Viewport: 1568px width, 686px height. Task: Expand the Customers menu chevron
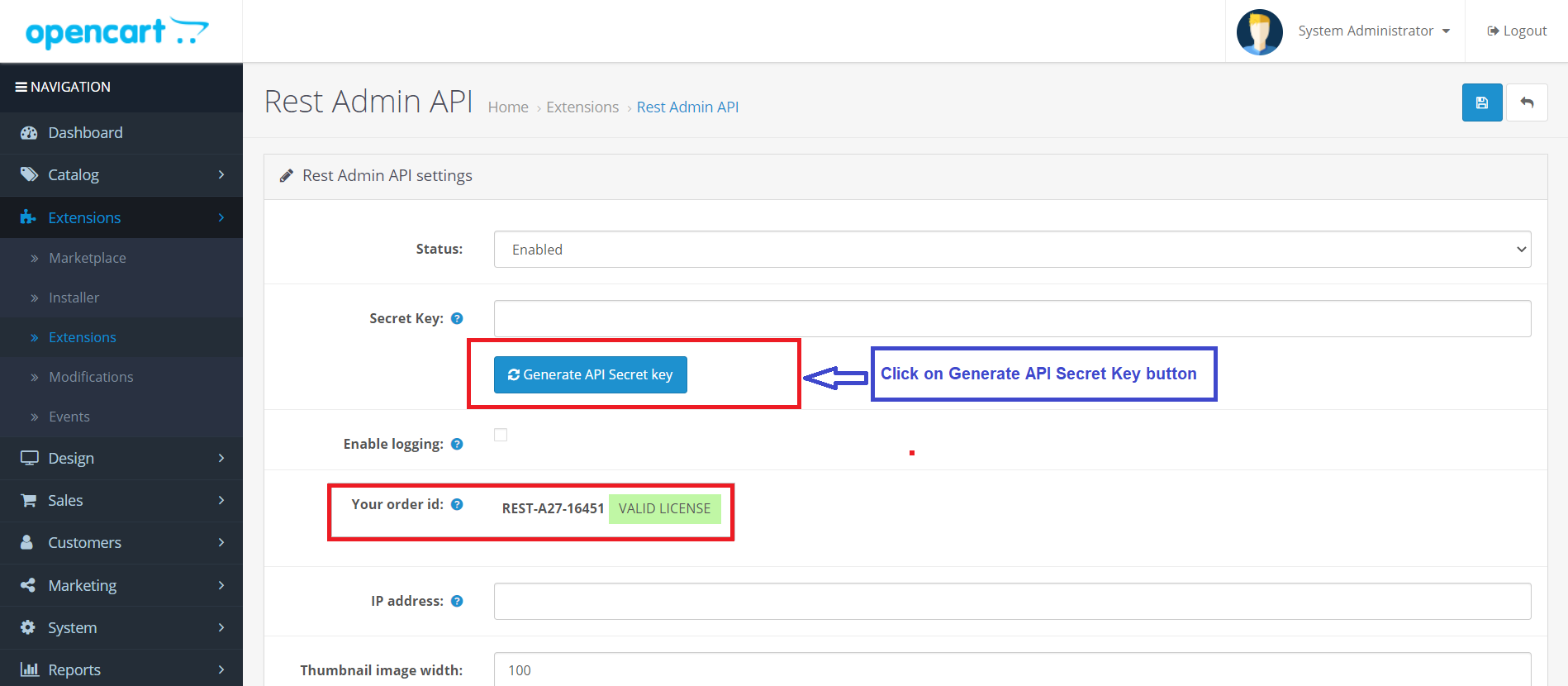pyautogui.click(x=221, y=542)
